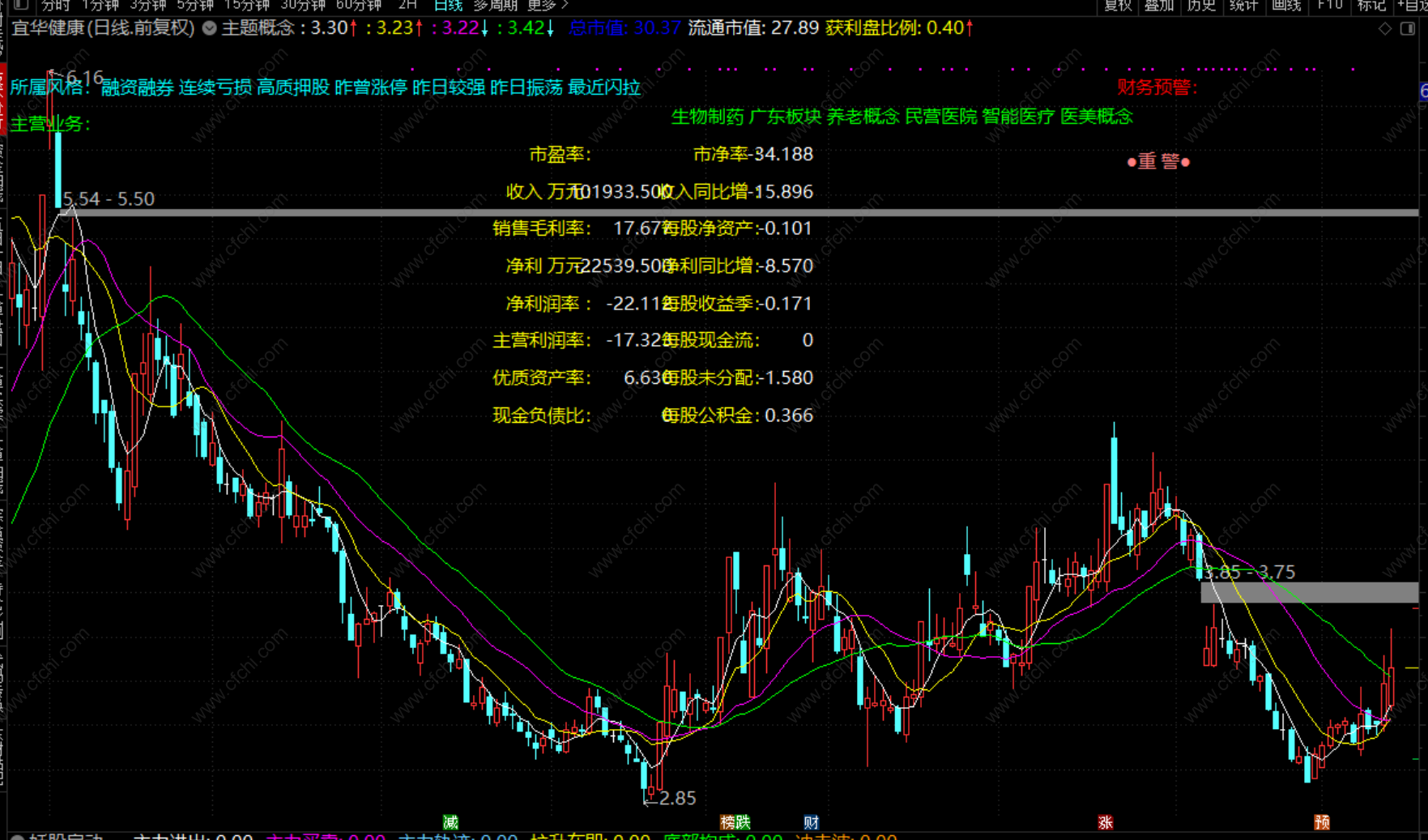
Task: Select the 15分钟 period tab
Action: [246, 5]
